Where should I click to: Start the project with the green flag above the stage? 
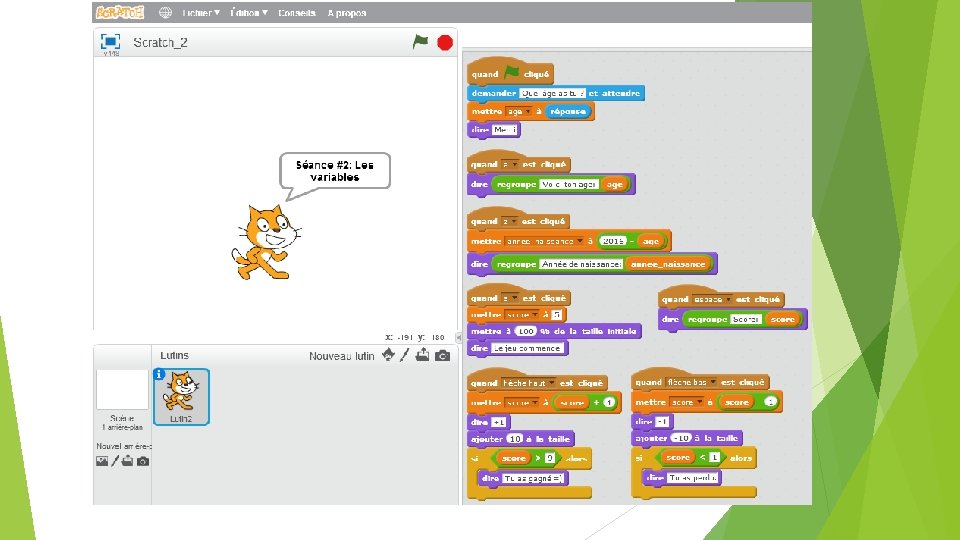[421, 42]
